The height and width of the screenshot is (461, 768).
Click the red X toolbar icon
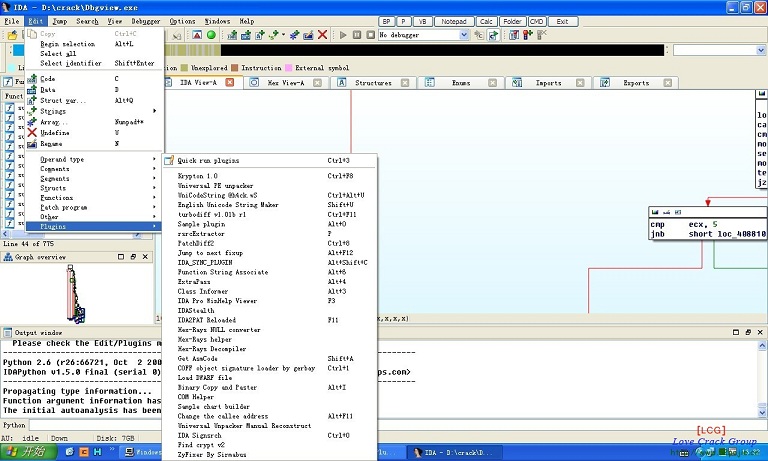322,35
